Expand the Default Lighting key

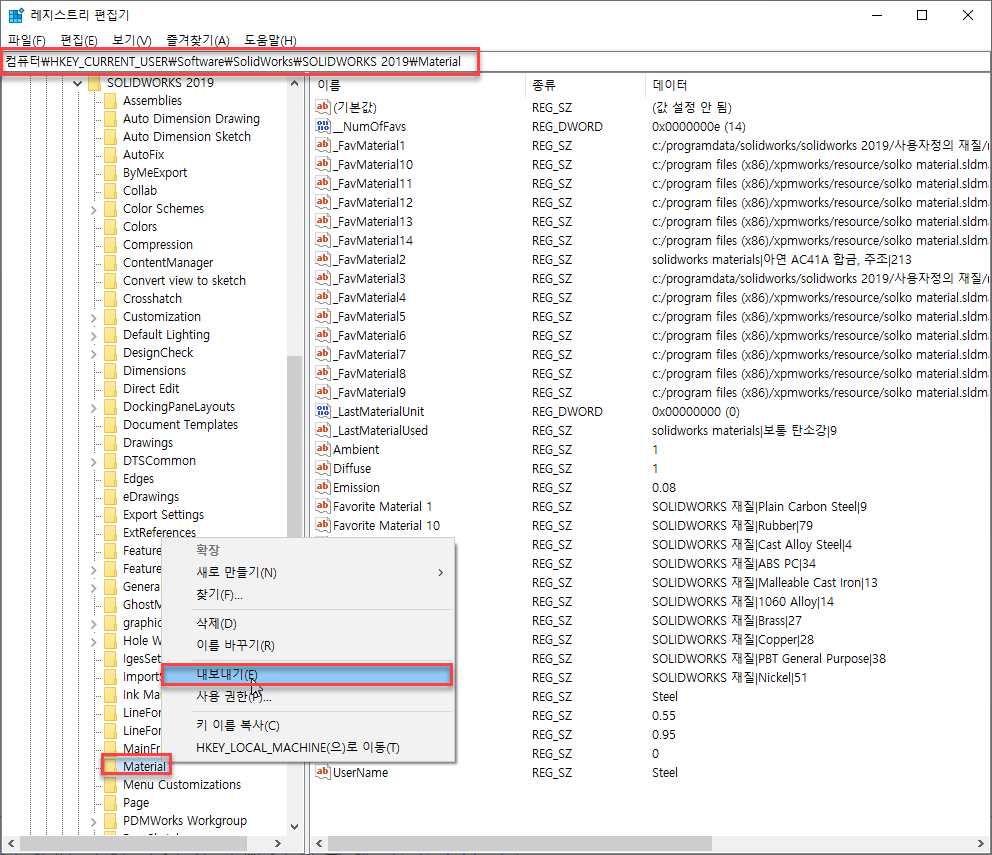(x=94, y=335)
